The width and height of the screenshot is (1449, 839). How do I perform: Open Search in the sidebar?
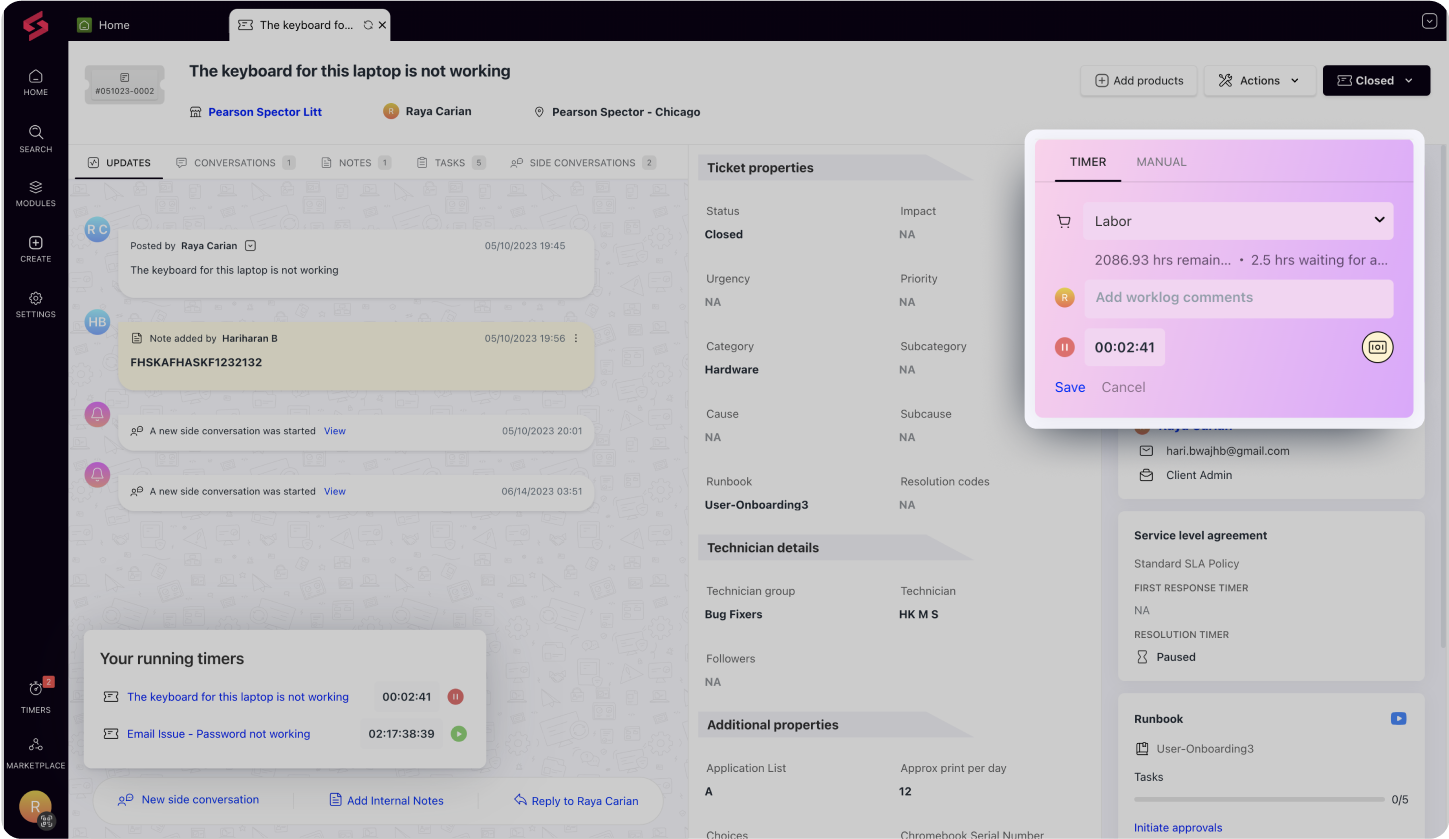[35, 138]
